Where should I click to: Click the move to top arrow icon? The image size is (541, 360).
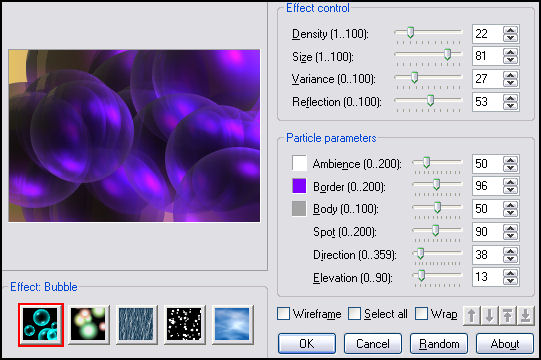click(x=507, y=315)
